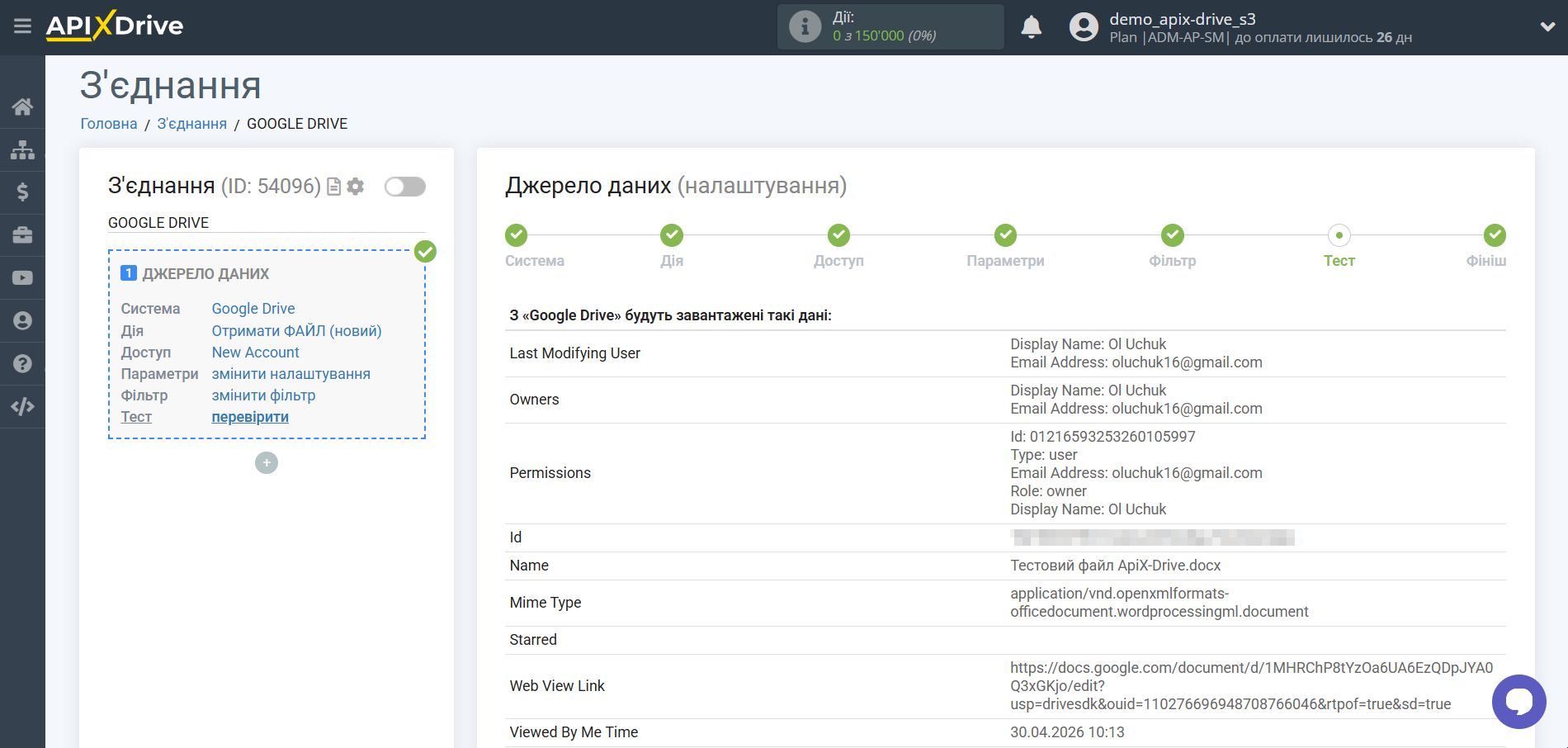Click the ApiX-Drive logo
This screenshot has height=748, width=1568.
pos(115,26)
